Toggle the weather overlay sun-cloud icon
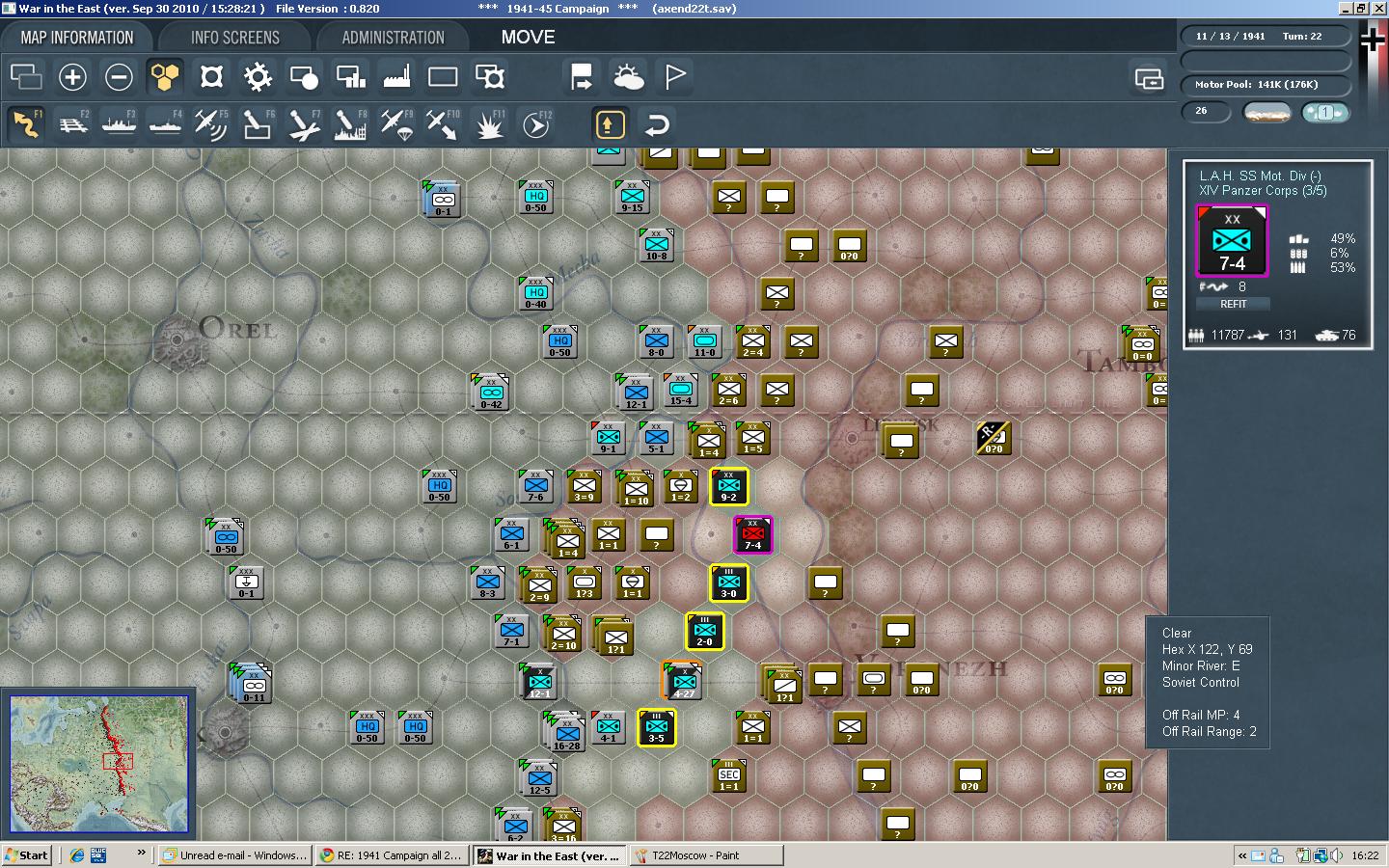The height and width of the screenshot is (868, 1389). (628, 76)
